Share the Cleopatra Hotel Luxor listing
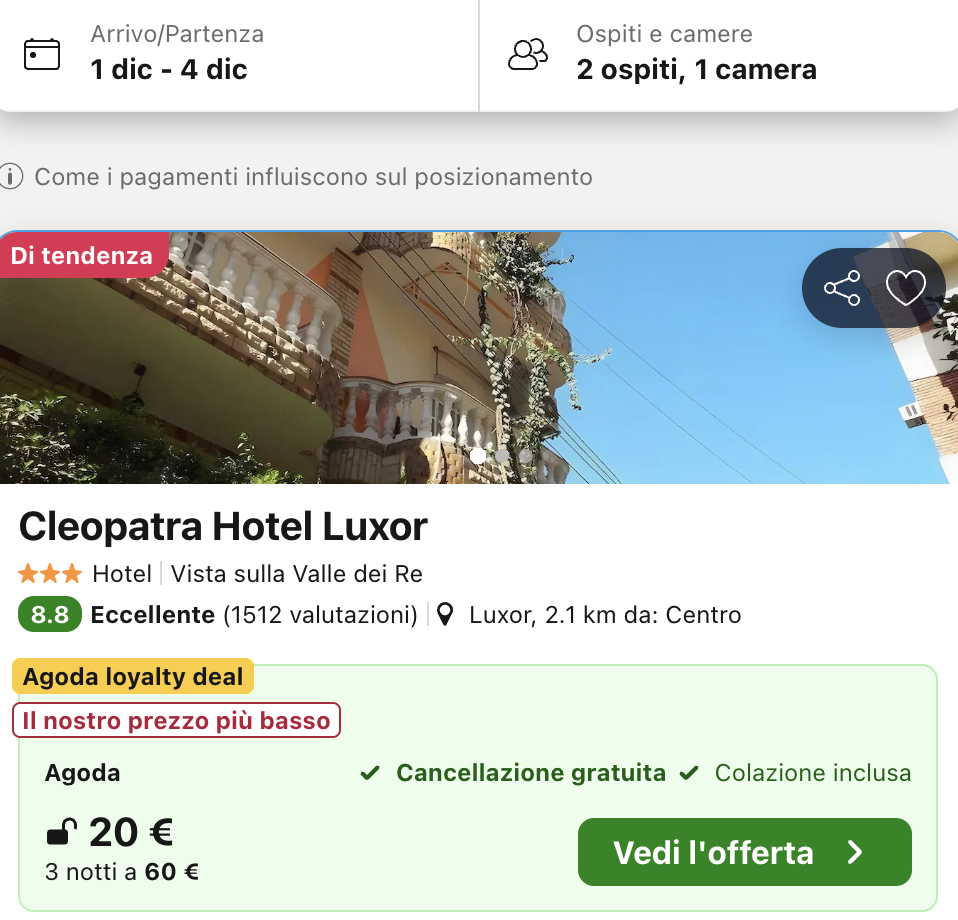 [842, 288]
